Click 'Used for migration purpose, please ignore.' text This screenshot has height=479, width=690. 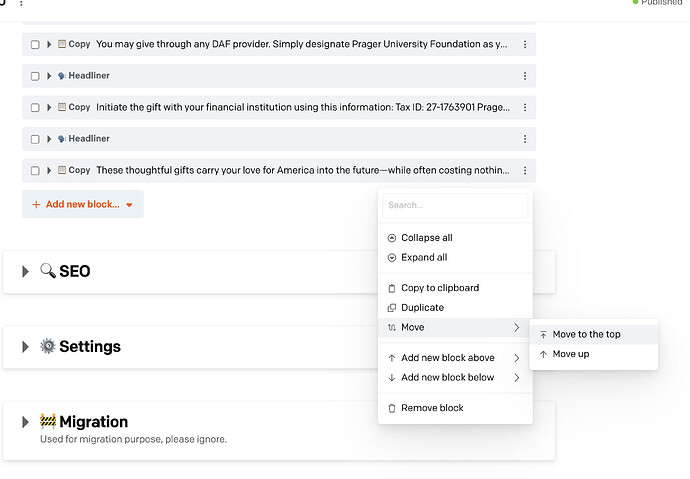tap(133, 439)
